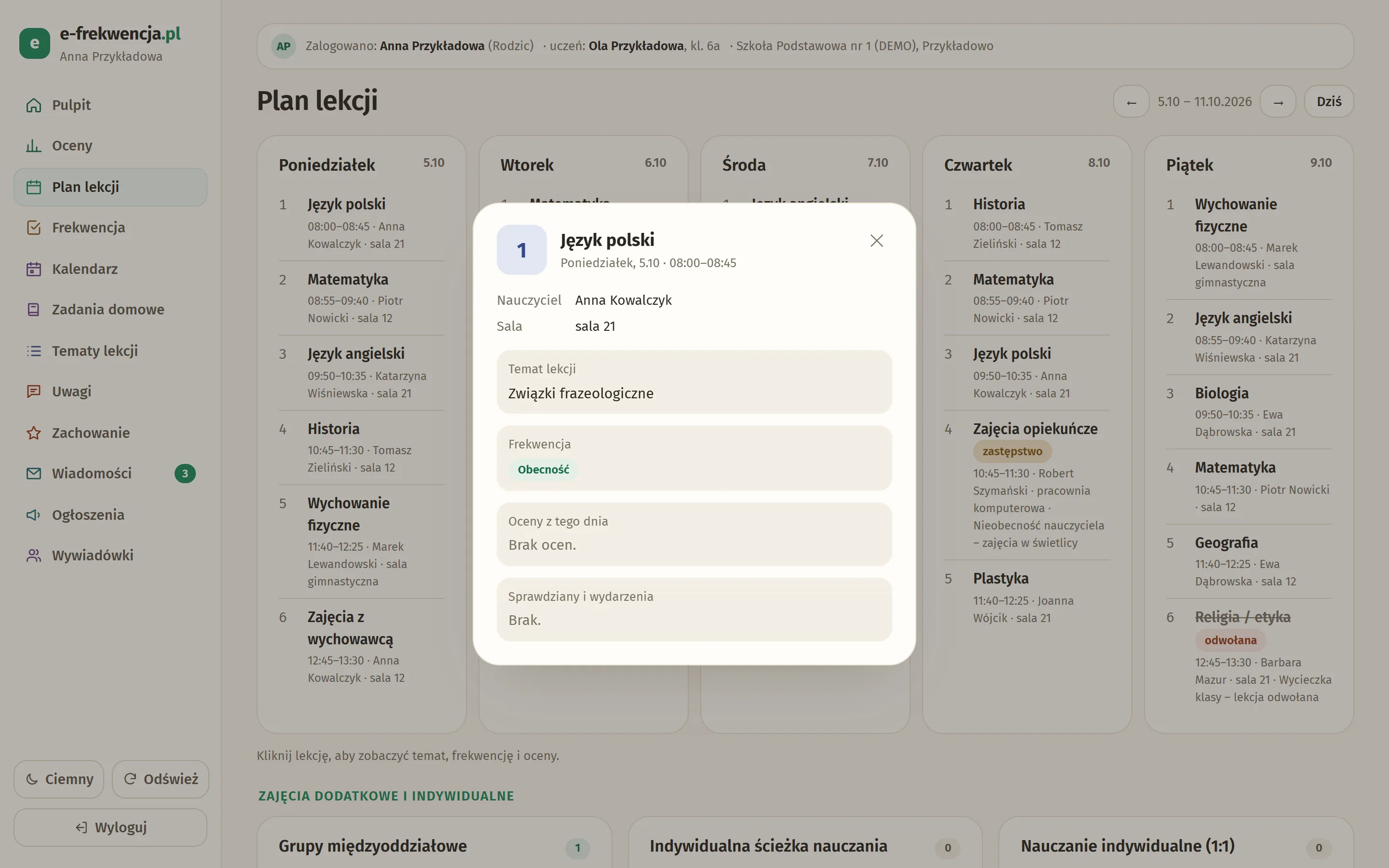Open Indywidualna ścieżka nauczania card

[x=804, y=842]
